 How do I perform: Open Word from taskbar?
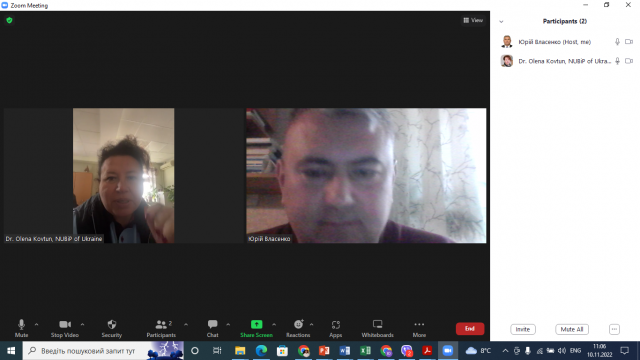[345, 351]
